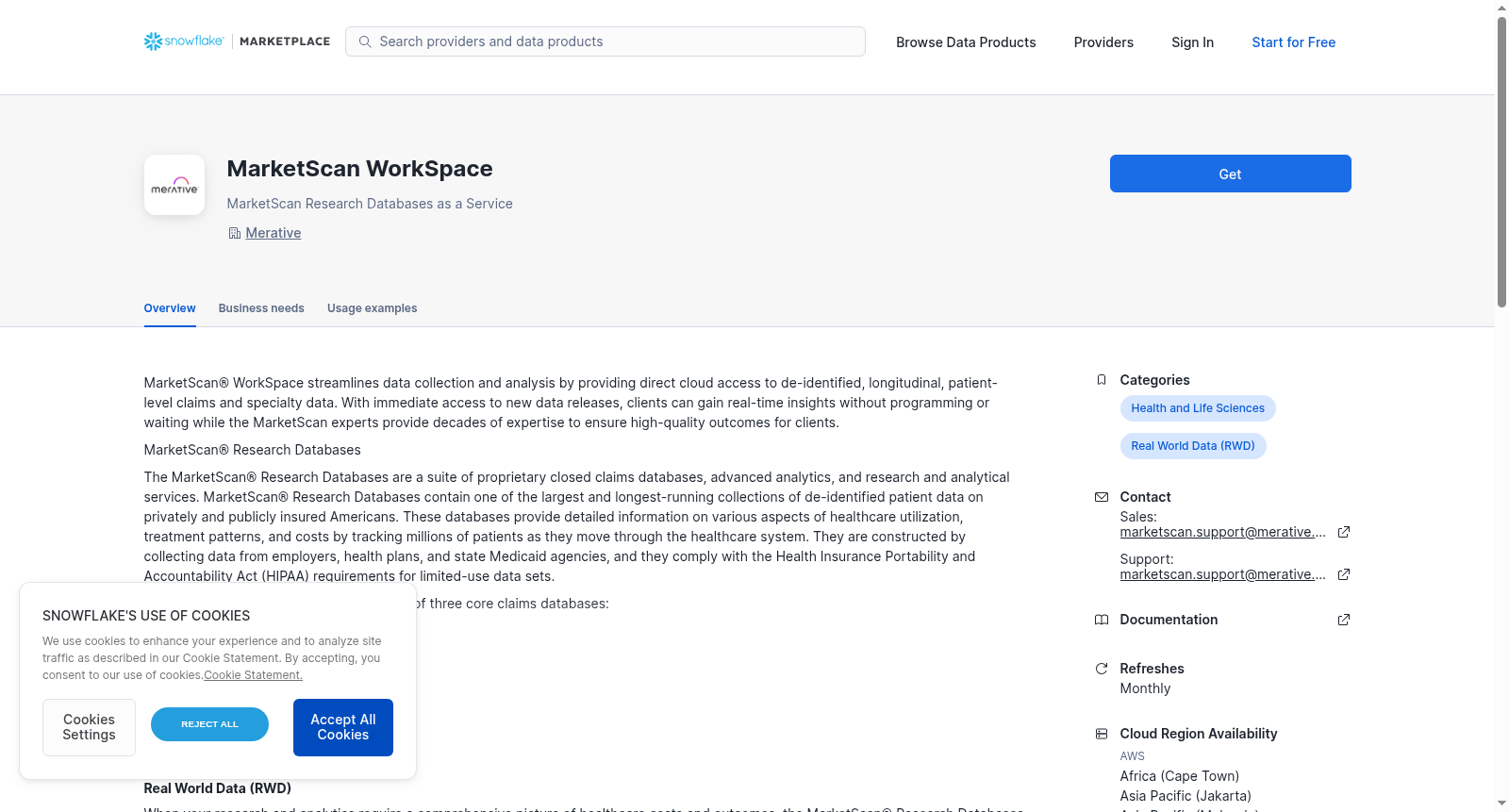The height and width of the screenshot is (812, 1509).
Task: Select the Overview tab
Action: click(x=170, y=308)
